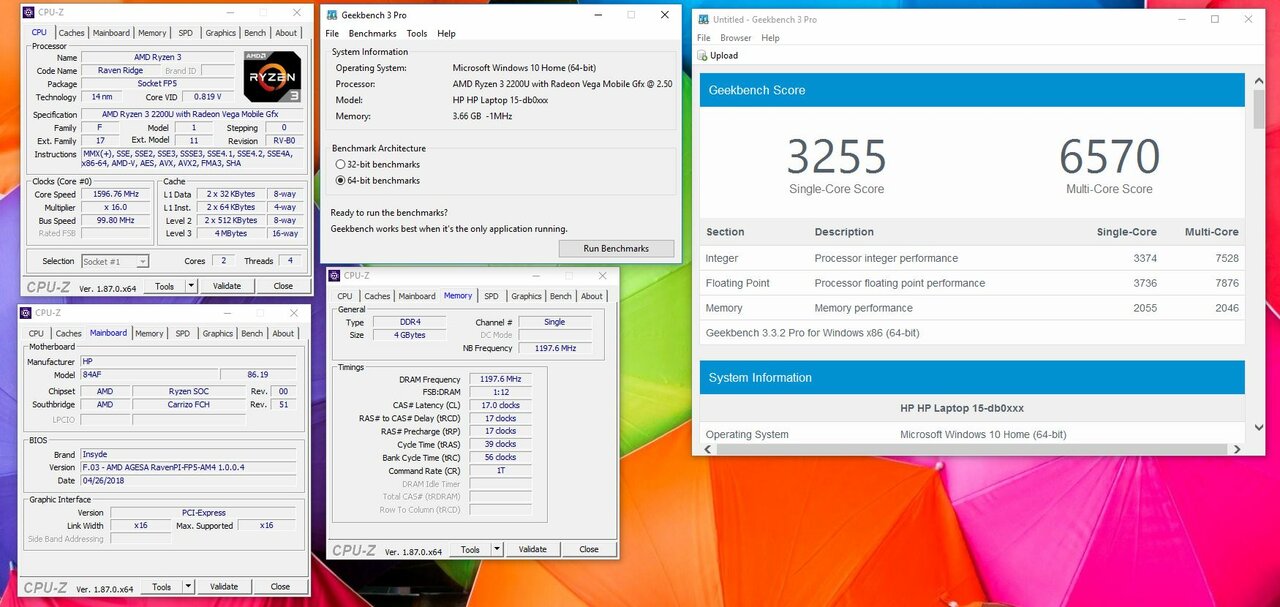
Task: Switch to Caches tab in CPU window
Action: (x=72, y=33)
